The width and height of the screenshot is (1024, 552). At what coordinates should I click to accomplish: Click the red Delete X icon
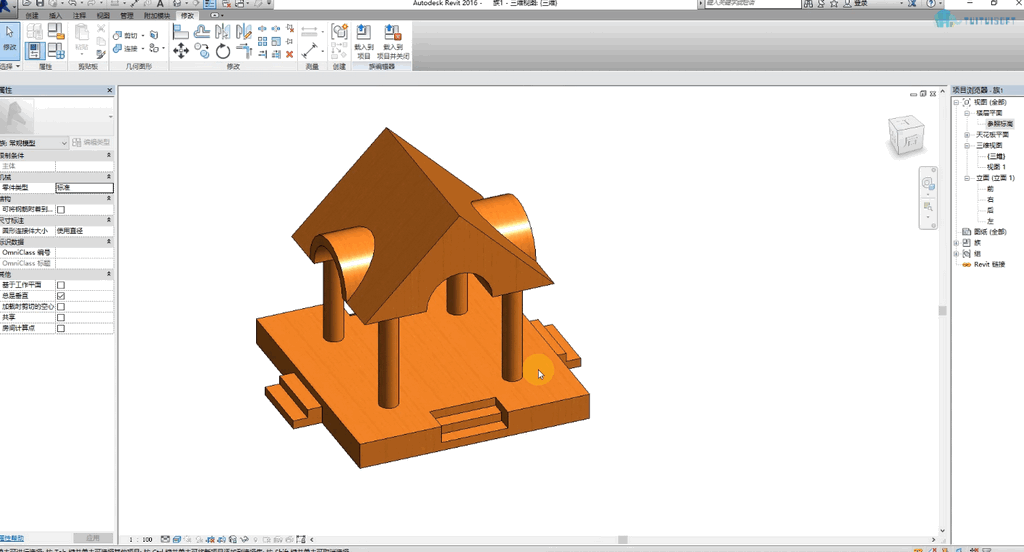[x=289, y=54]
